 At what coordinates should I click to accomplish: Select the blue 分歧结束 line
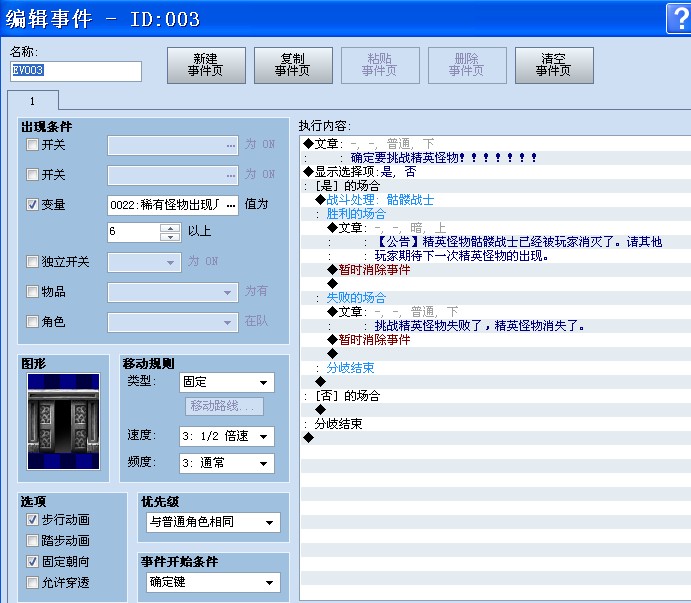350,368
